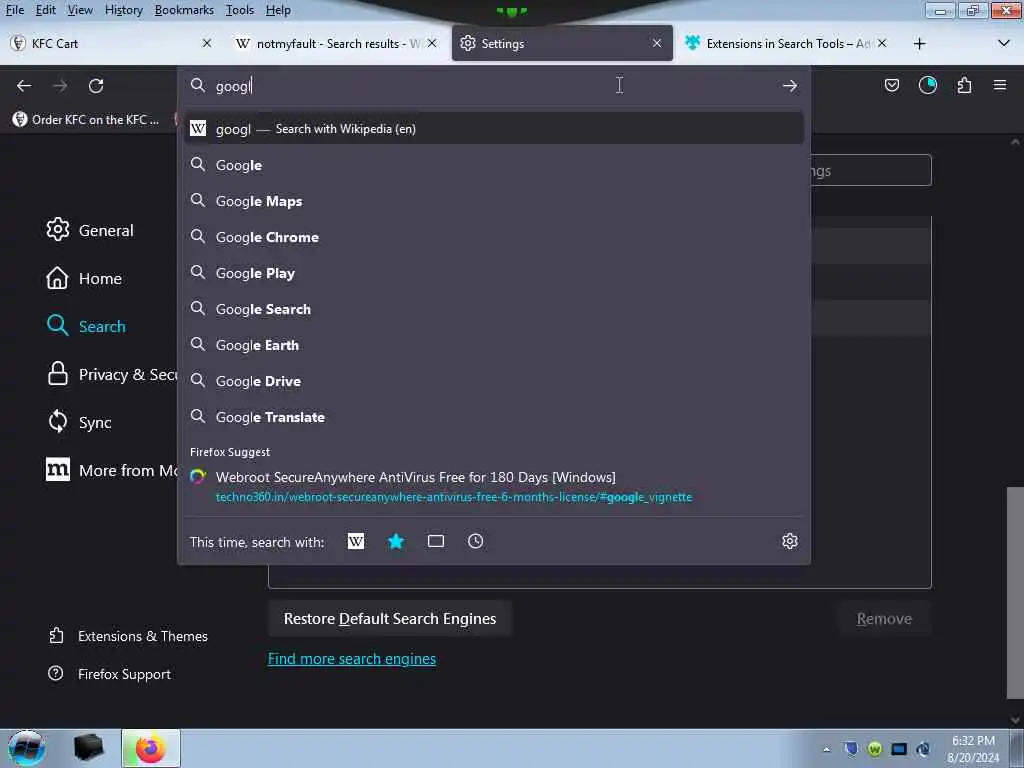The width and height of the screenshot is (1024, 768).
Task: Select the 'Google Play' suggestion
Action: [494, 273]
